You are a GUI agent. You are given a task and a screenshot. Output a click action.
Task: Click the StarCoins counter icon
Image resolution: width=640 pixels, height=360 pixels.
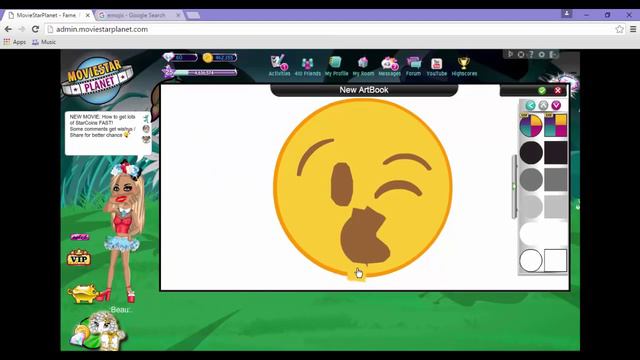[x=208, y=58]
